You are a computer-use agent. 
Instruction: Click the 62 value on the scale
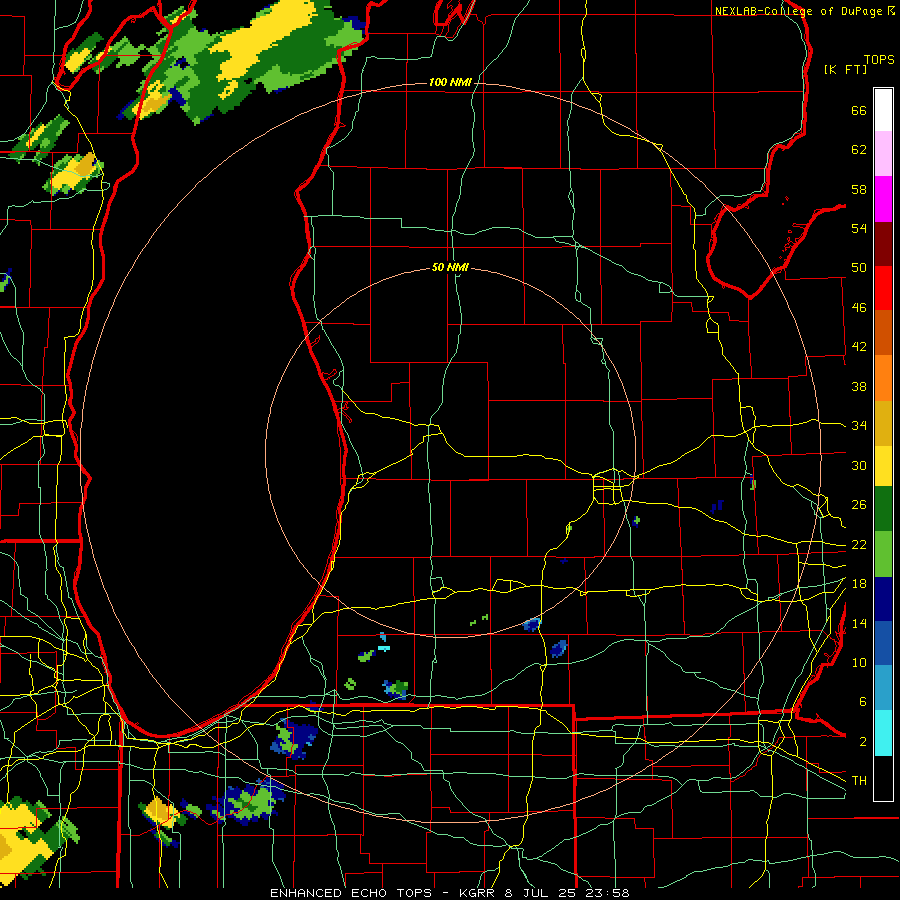859,150
